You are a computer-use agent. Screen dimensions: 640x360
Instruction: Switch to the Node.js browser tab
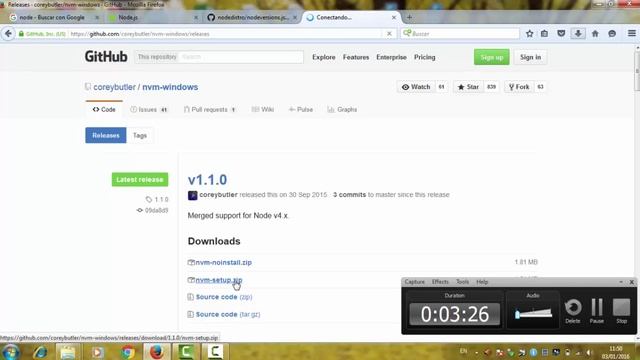point(128,17)
